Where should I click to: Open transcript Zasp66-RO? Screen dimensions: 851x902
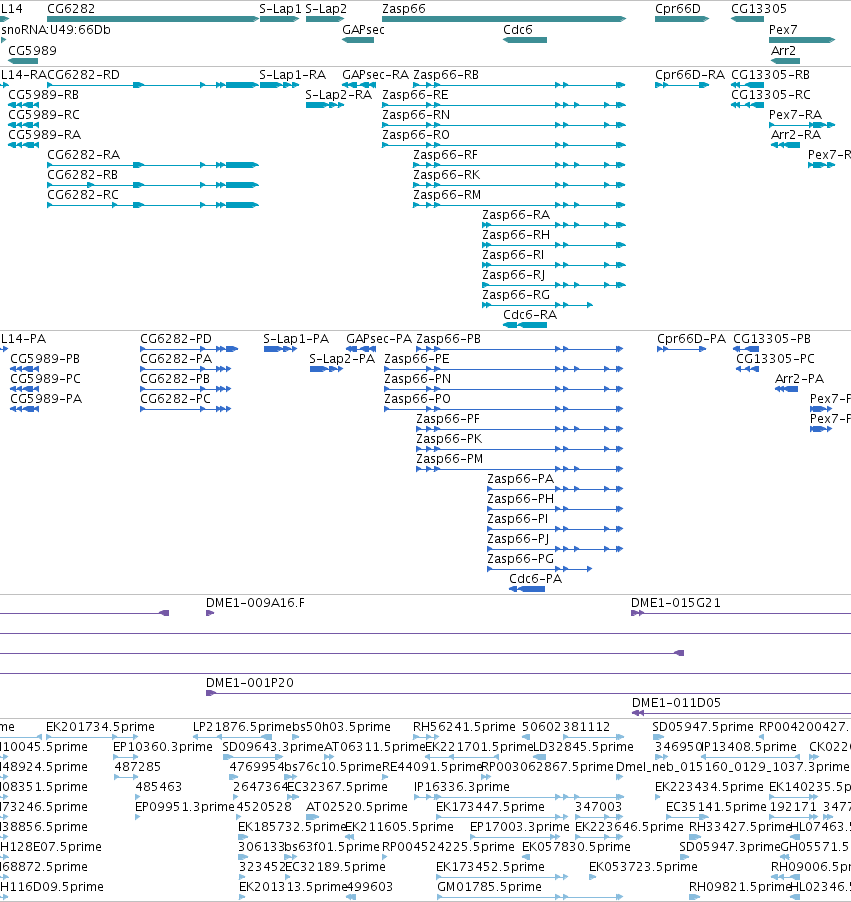[416, 135]
